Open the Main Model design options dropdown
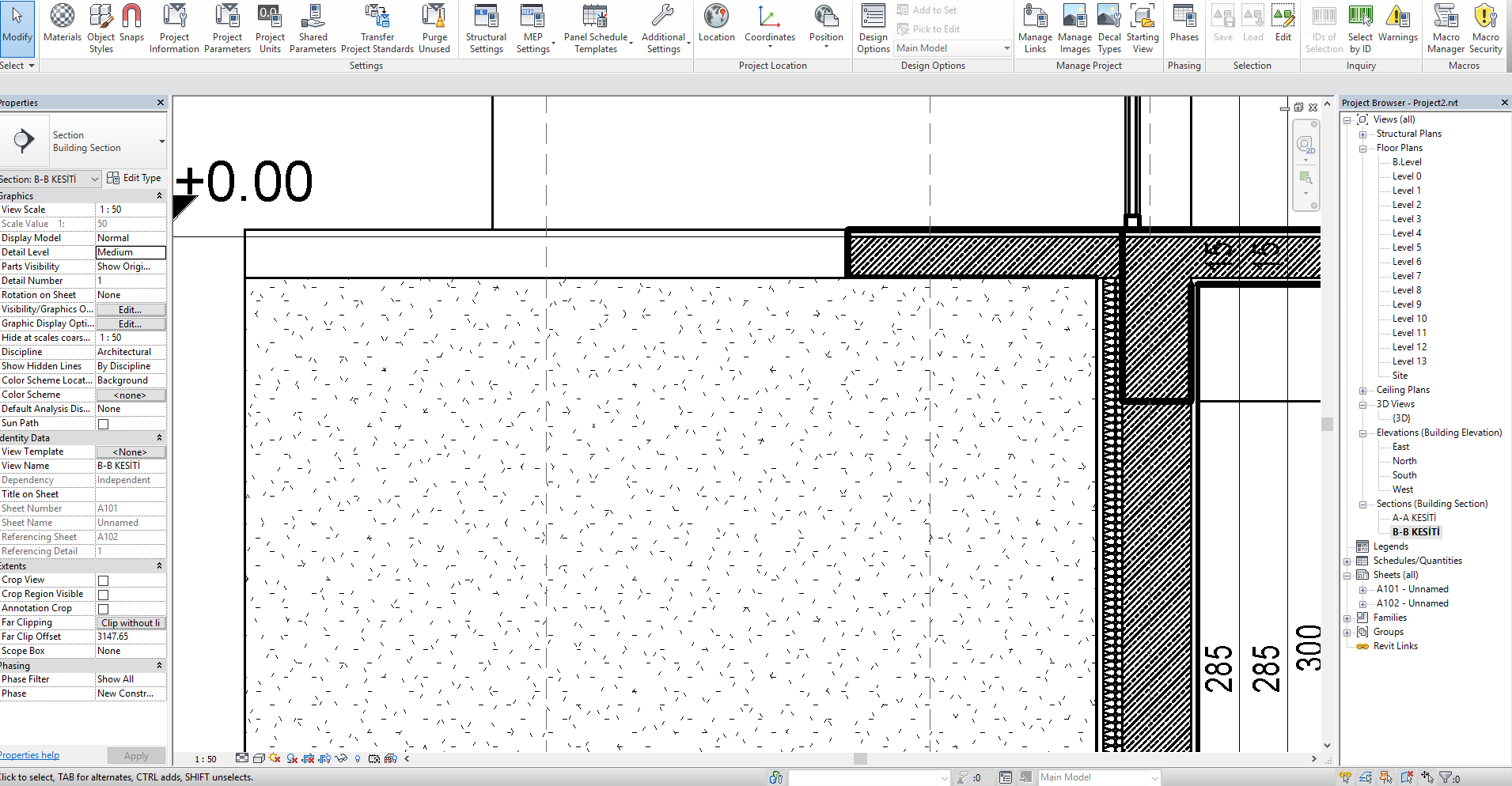Screen dimensions: 1512x786 (1005, 47)
